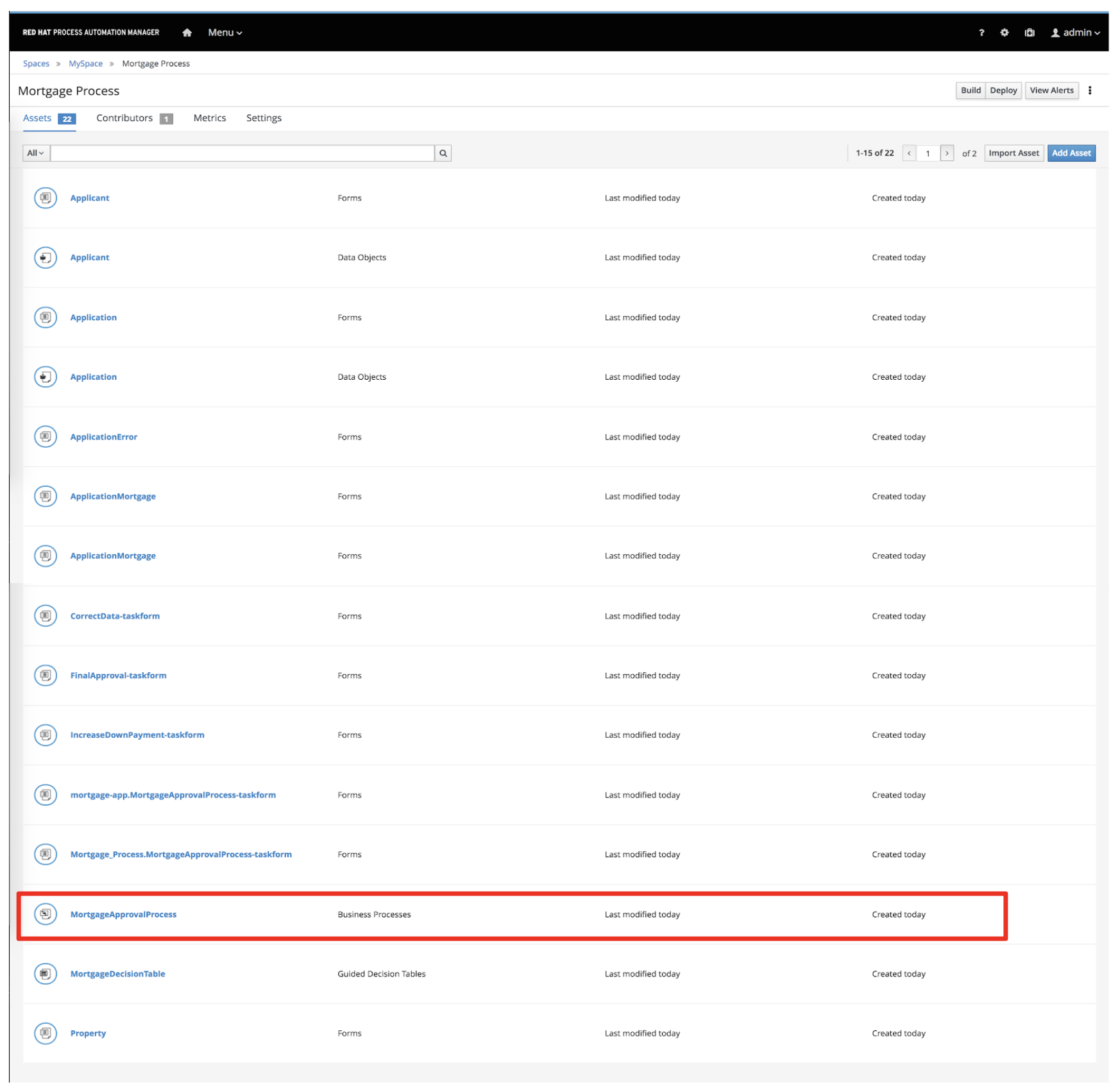Open the All asset type filter dropdown

[35, 153]
